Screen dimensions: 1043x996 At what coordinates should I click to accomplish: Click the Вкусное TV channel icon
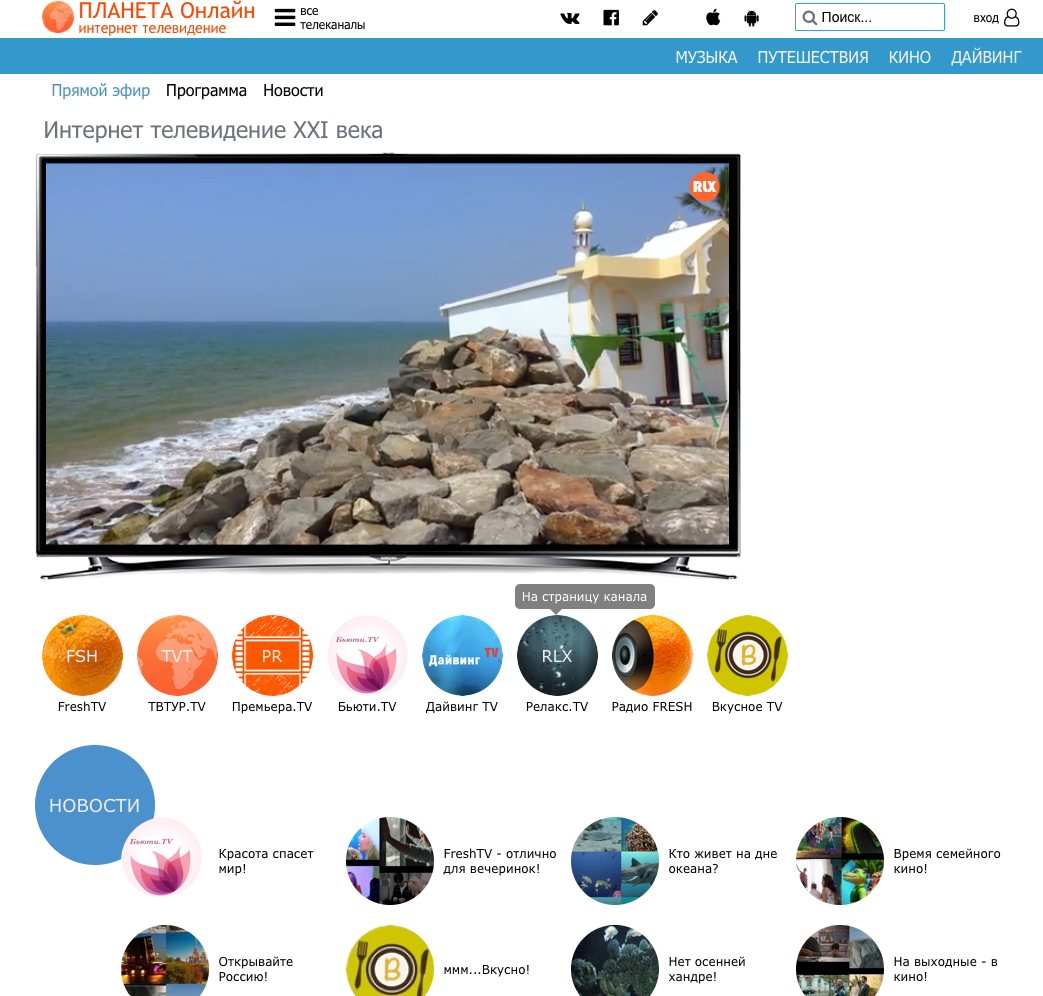[747, 656]
